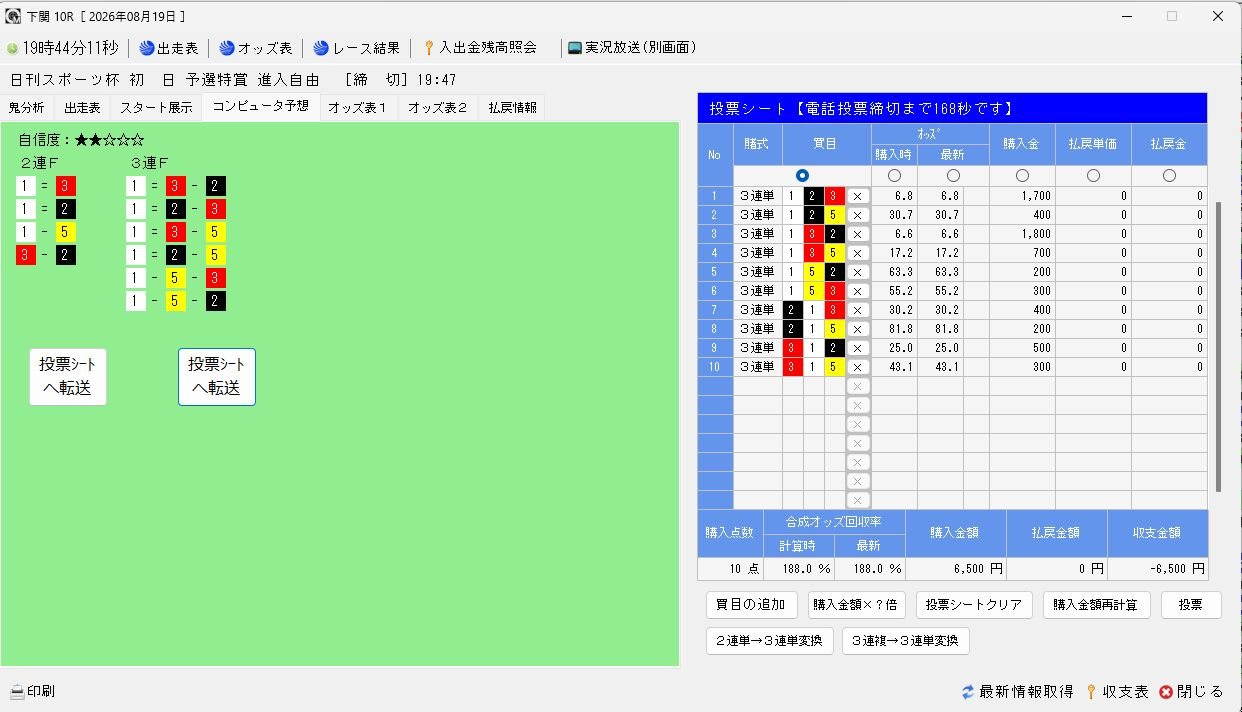This screenshot has width=1242, height=712.
Task: Switch to the オッズ表１ tab
Action: (358, 108)
